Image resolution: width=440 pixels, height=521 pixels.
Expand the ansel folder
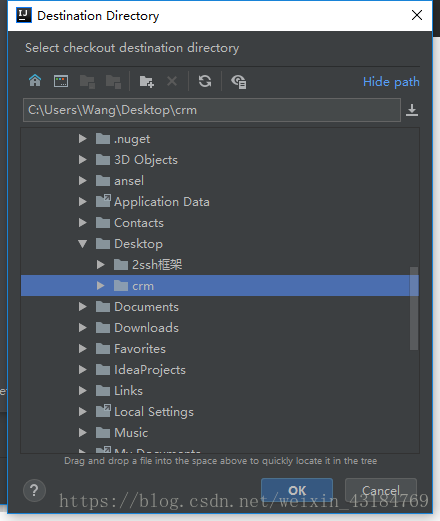pyautogui.click(x=83, y=181)
